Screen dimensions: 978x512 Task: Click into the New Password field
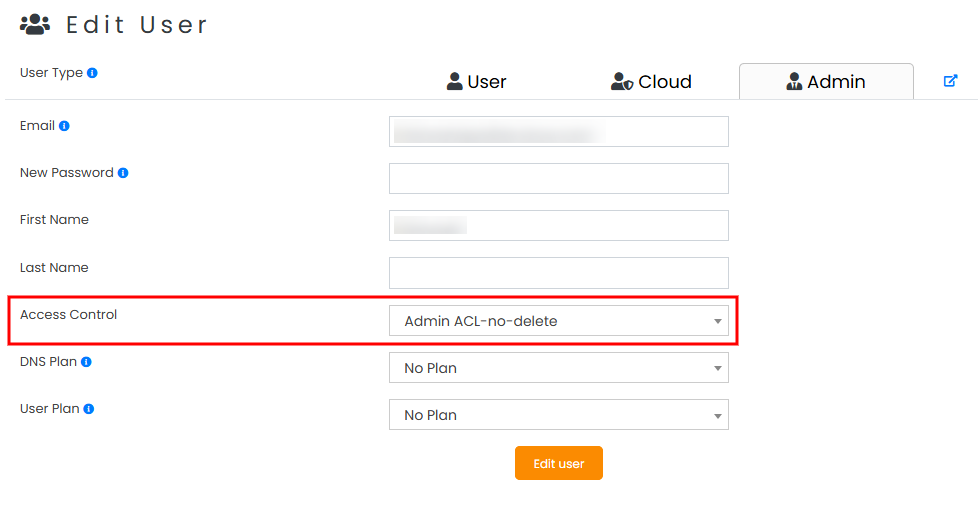pos(558,179)
